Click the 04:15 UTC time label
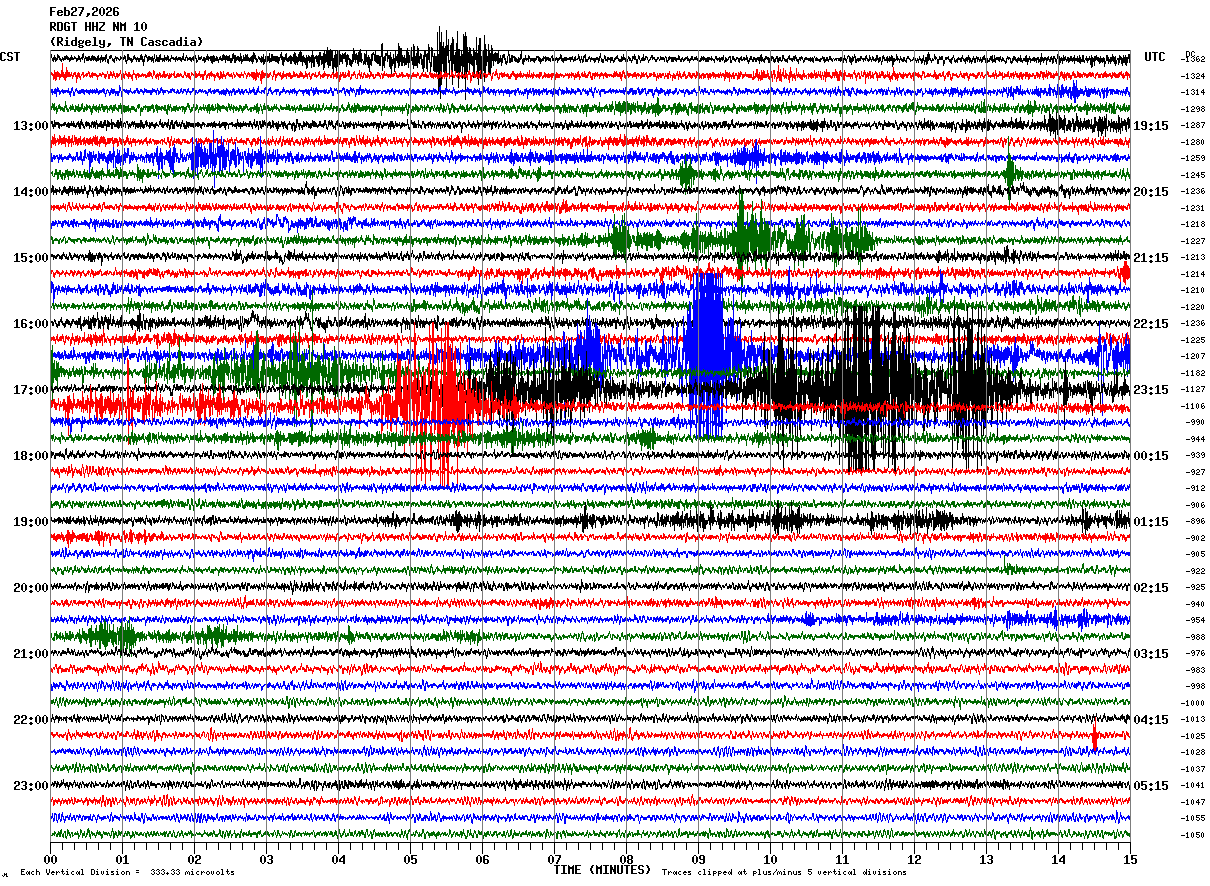The height and width of the screenshot is (886, 1210). (x=1151, y=720)
